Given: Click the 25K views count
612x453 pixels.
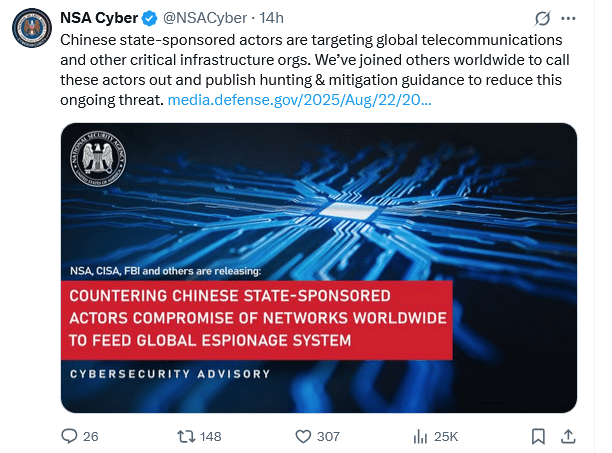Looking at the screenshot, I should [x=447, y=436].
